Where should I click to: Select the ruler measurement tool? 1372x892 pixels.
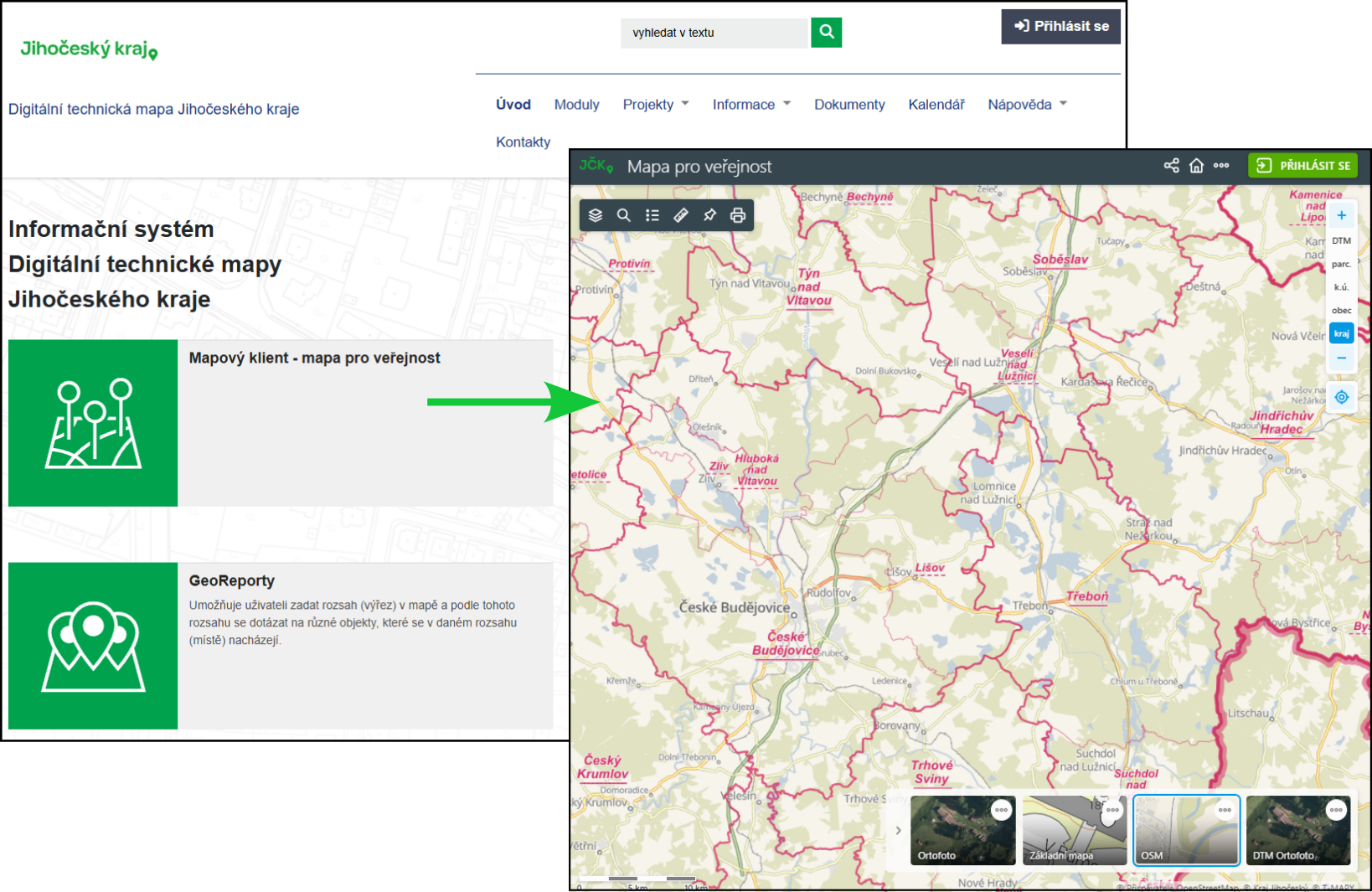(681, 215)
